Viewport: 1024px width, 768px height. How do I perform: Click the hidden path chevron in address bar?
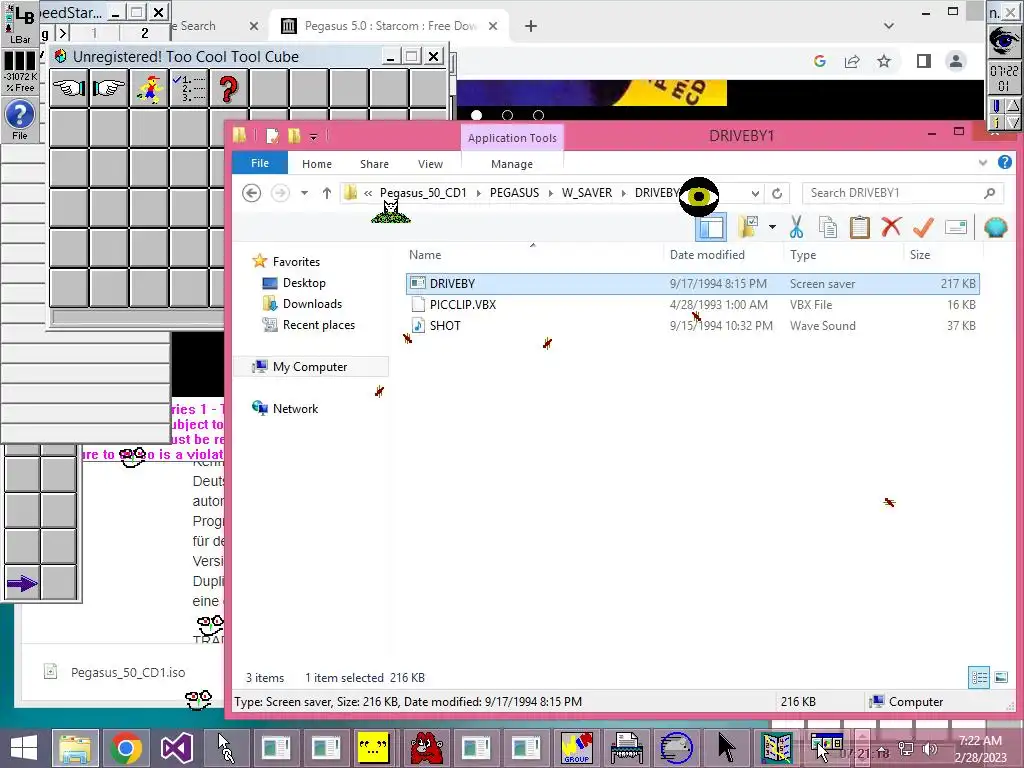[368, 193]
